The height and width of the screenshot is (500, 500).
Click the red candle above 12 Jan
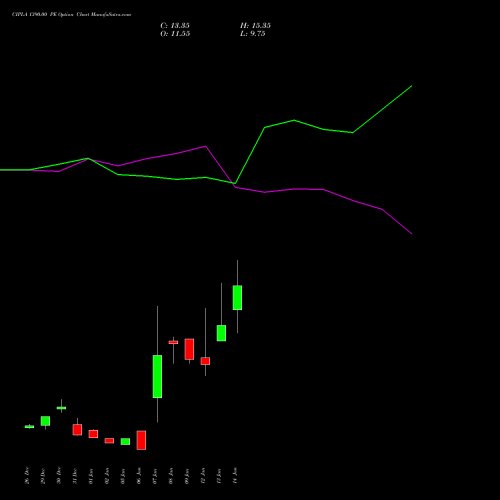coord(205,361)
